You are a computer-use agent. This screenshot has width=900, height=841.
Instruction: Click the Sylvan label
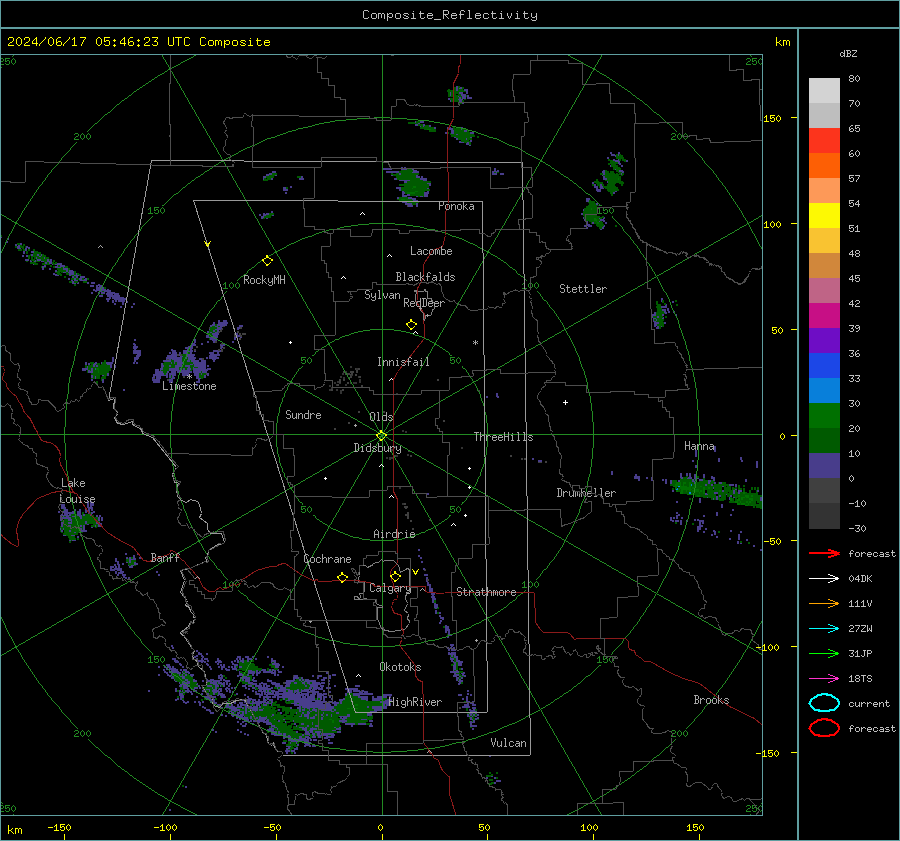click(x=382, y=295)
